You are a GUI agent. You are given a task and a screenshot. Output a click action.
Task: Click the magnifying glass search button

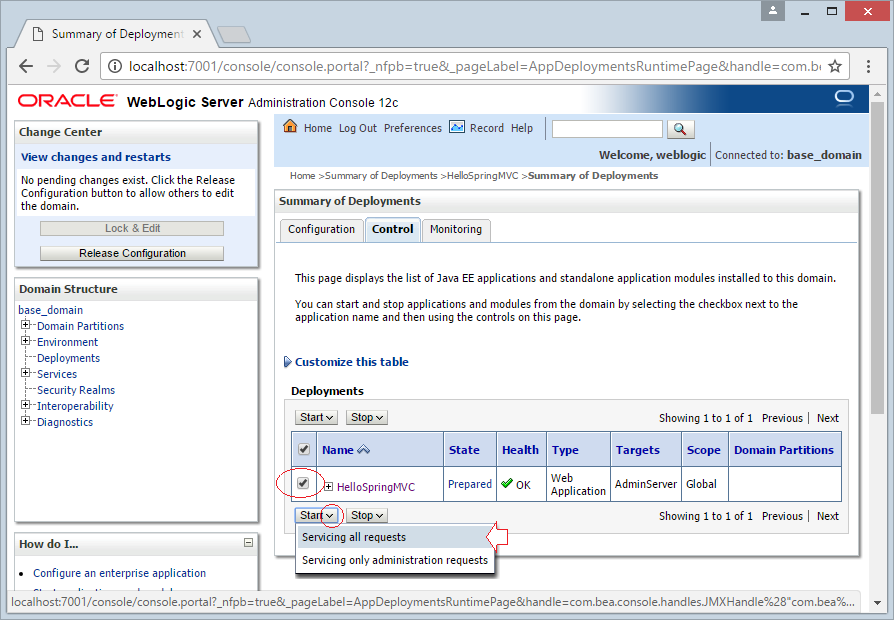pos(680,129)
